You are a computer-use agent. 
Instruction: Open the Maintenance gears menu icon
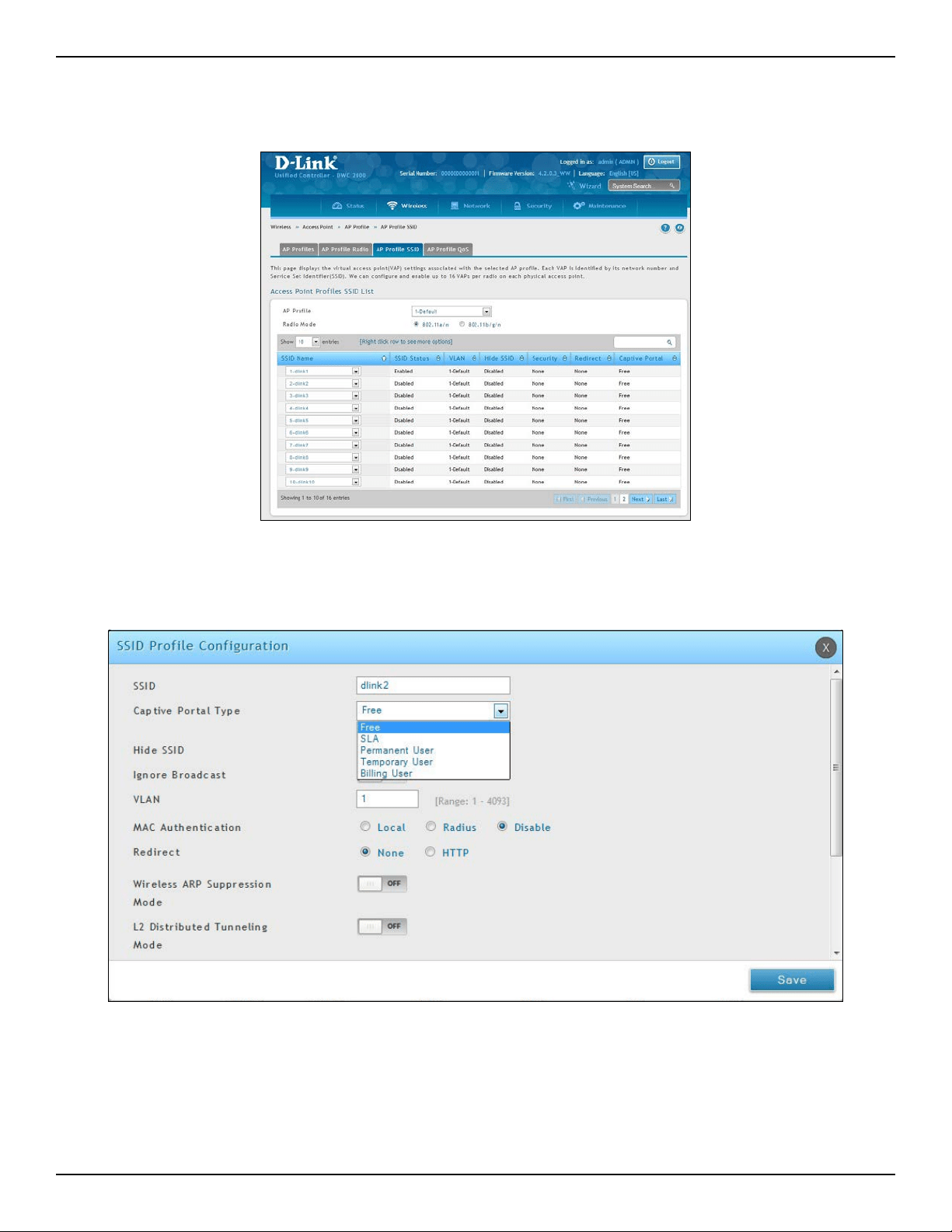[579, 206]
